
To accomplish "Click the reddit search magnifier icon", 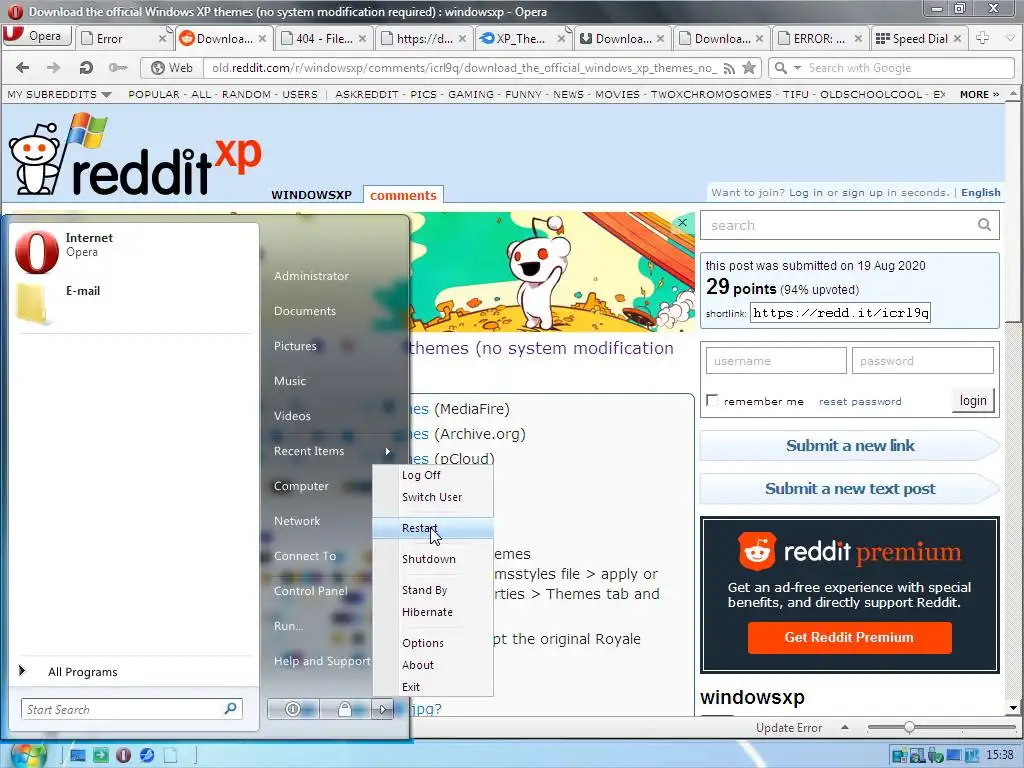I will (x=984, y=225).
